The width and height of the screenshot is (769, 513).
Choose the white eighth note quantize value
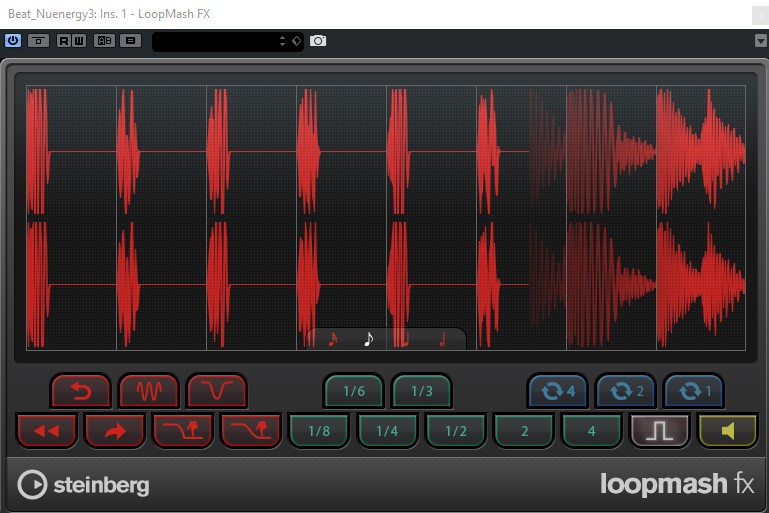[369, 339]
